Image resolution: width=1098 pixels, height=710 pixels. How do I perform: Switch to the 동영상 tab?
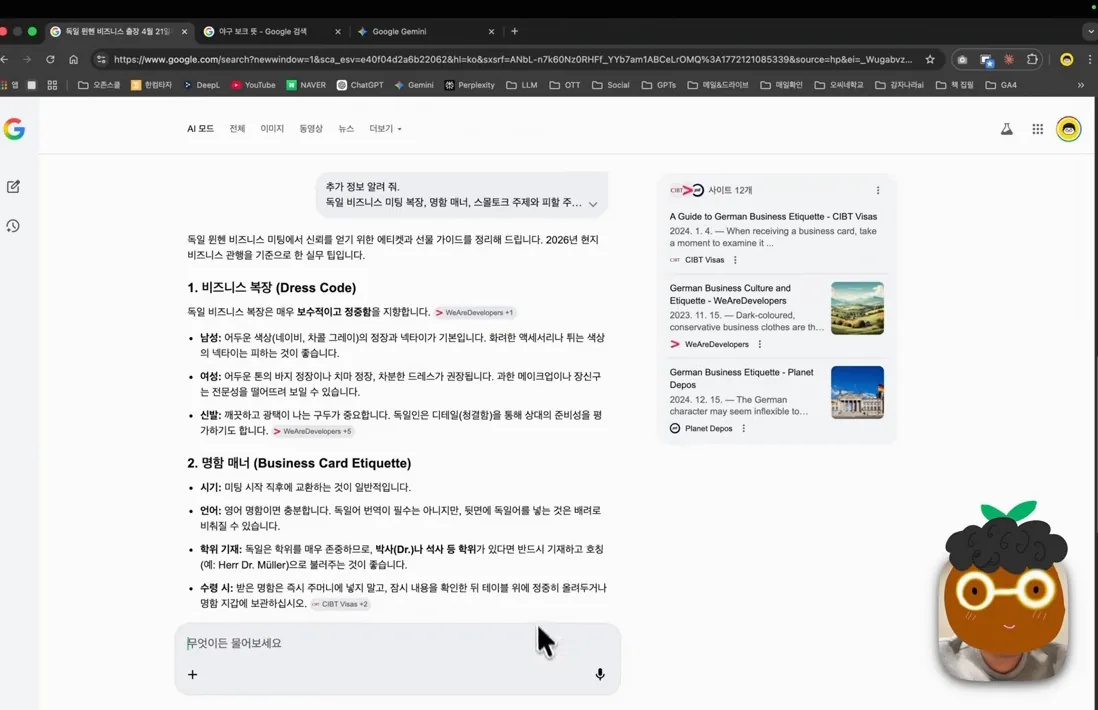pos(311,129)
